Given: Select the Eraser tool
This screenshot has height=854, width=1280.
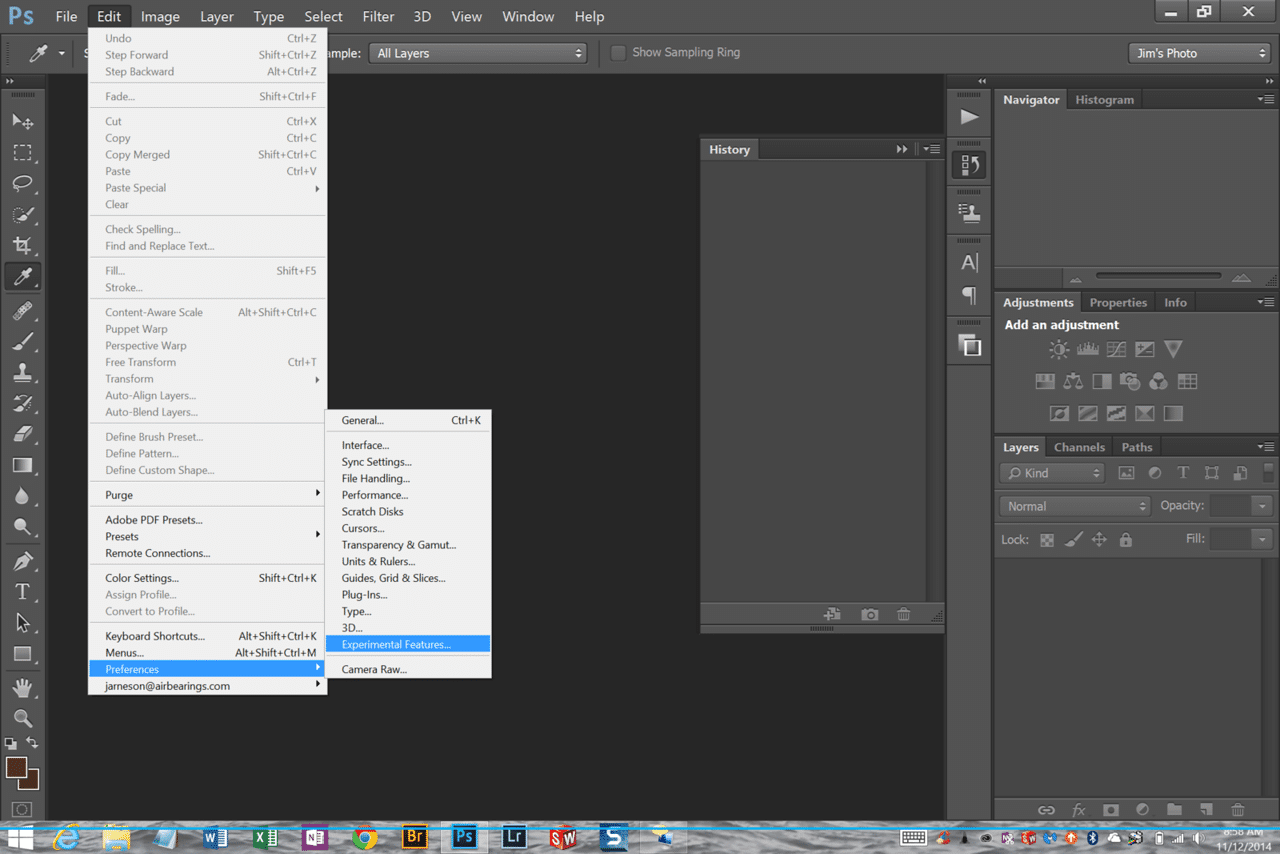Looking at the screenshot, I should tap(22, 435).
